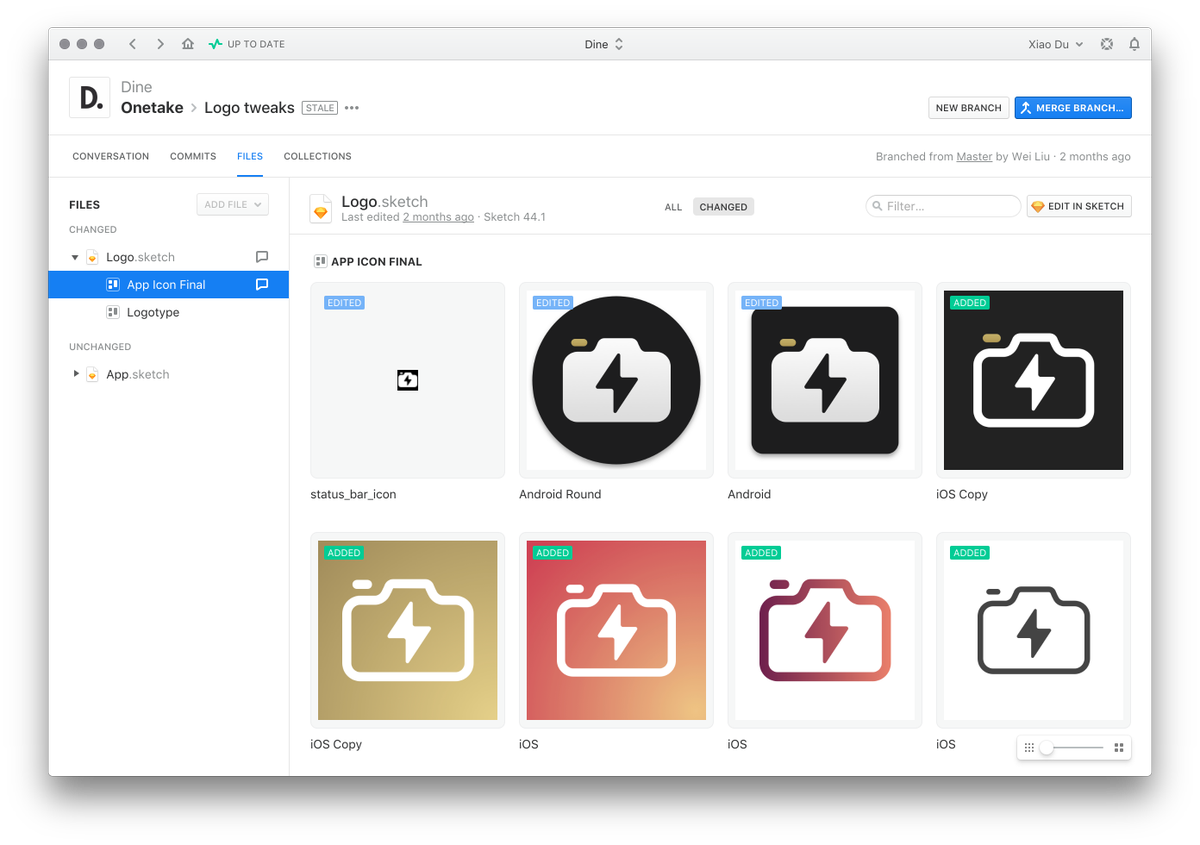The width and height of the screenshot is (1200, 845).
Task: Show ALL artboards
Action: (x=673, y=207)
